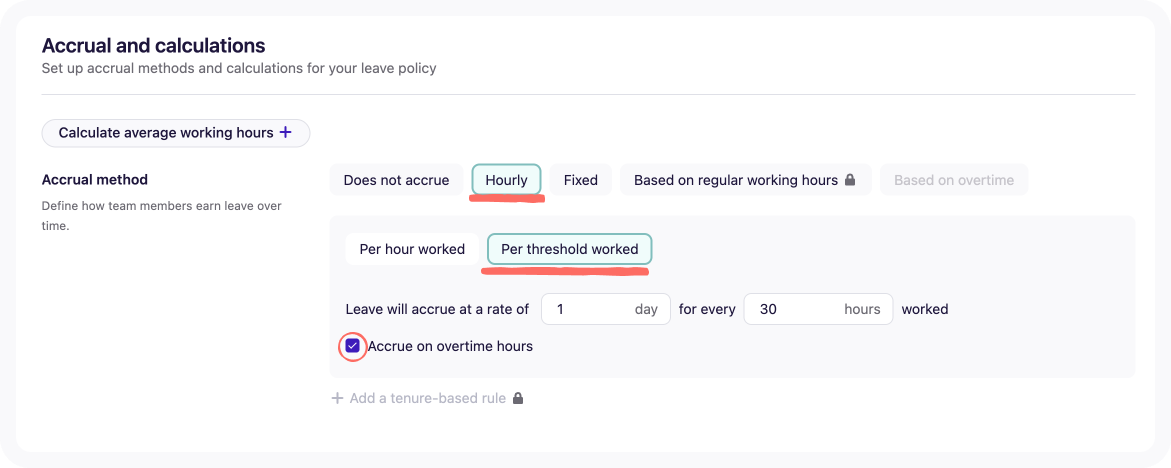
Task: Click the Accrual and calculations heading
Action: (x=153, y=46)
